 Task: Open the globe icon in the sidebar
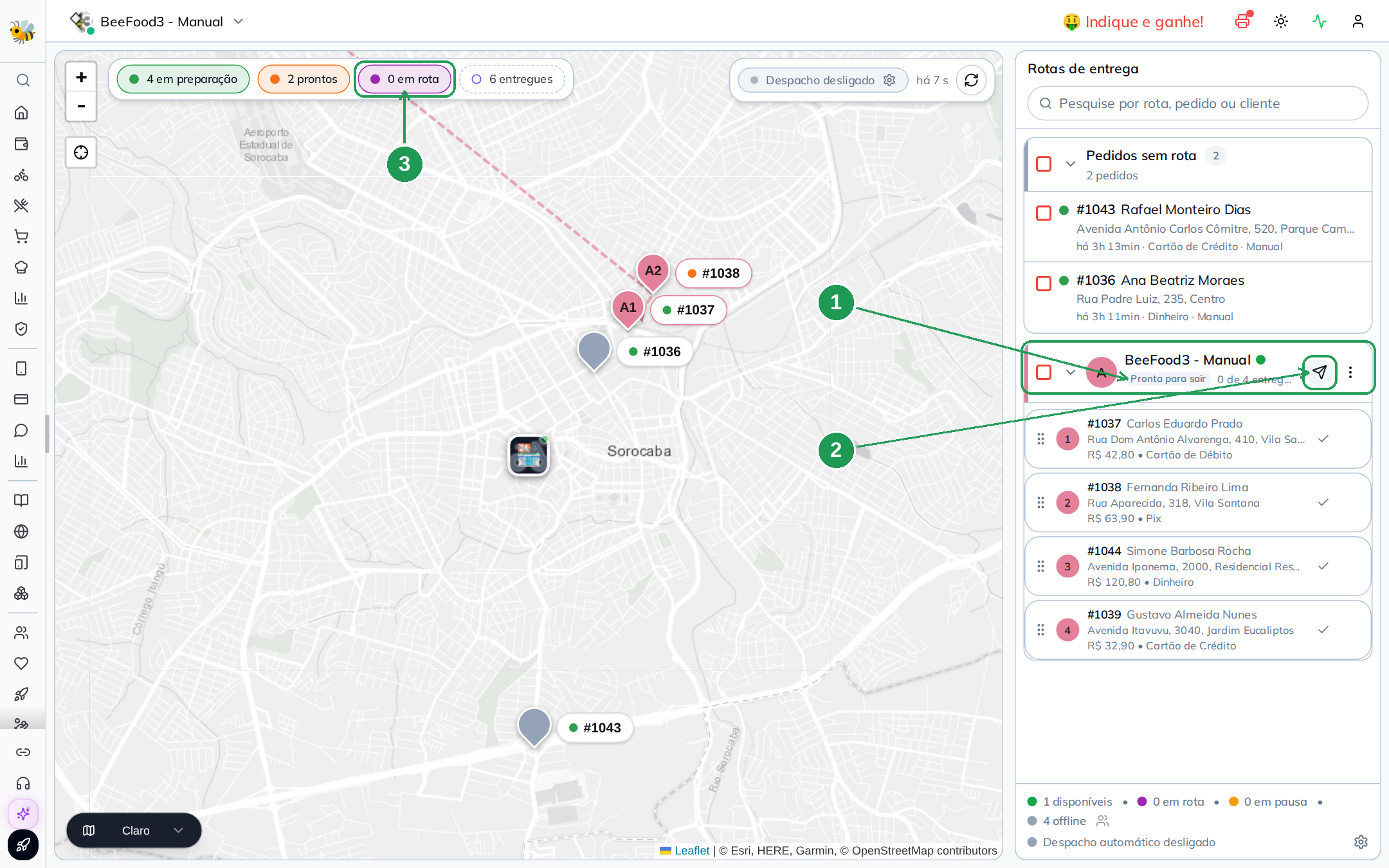coord(21,531)
